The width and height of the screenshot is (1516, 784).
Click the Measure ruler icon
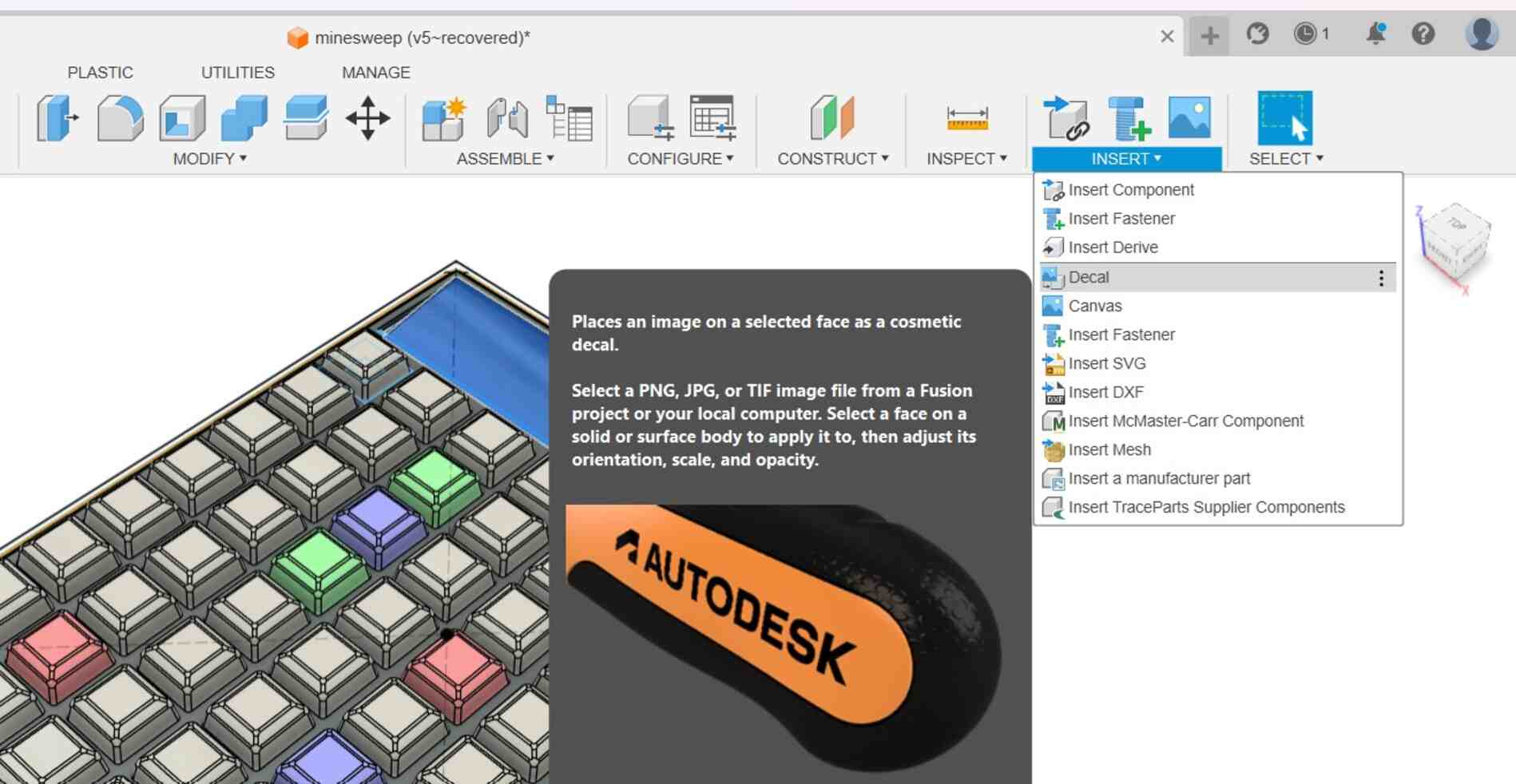967,118
